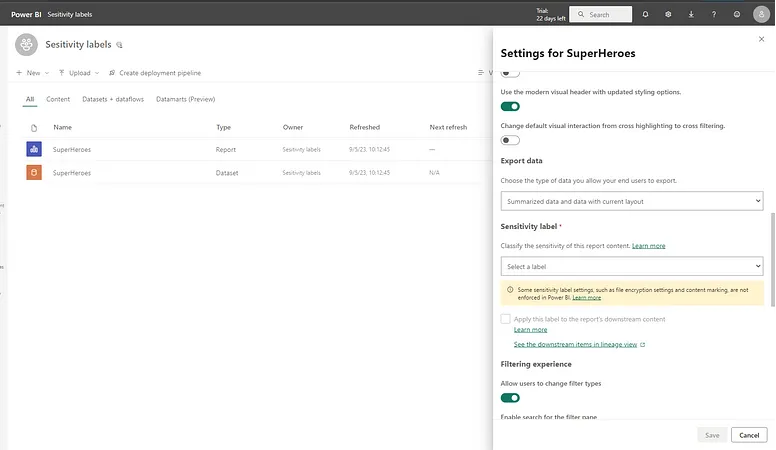Sort by the Refreshed column header
776x450 pixels.
[364, 127]
